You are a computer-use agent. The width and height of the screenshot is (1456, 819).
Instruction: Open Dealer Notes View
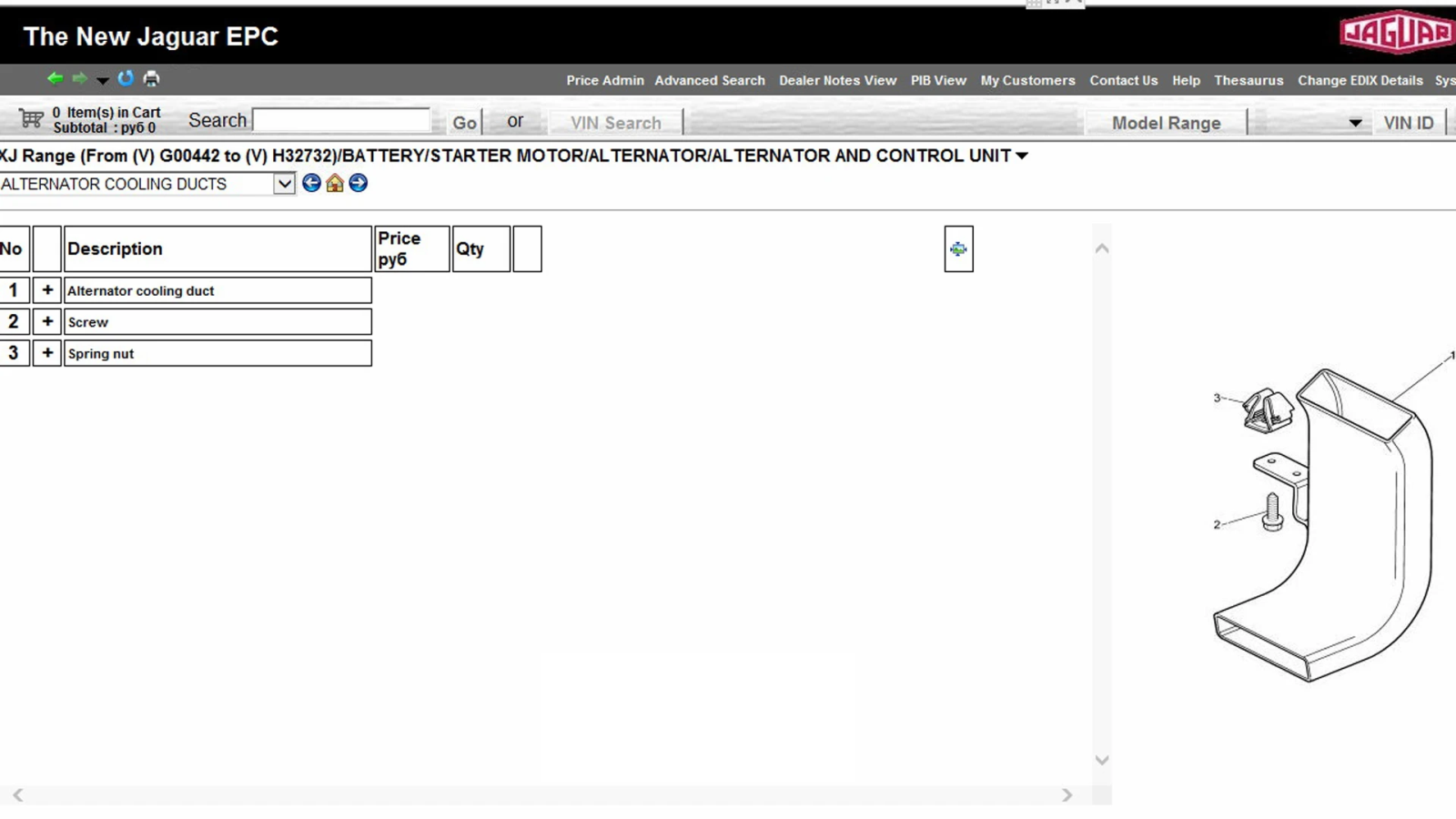(x=837, y=80)
